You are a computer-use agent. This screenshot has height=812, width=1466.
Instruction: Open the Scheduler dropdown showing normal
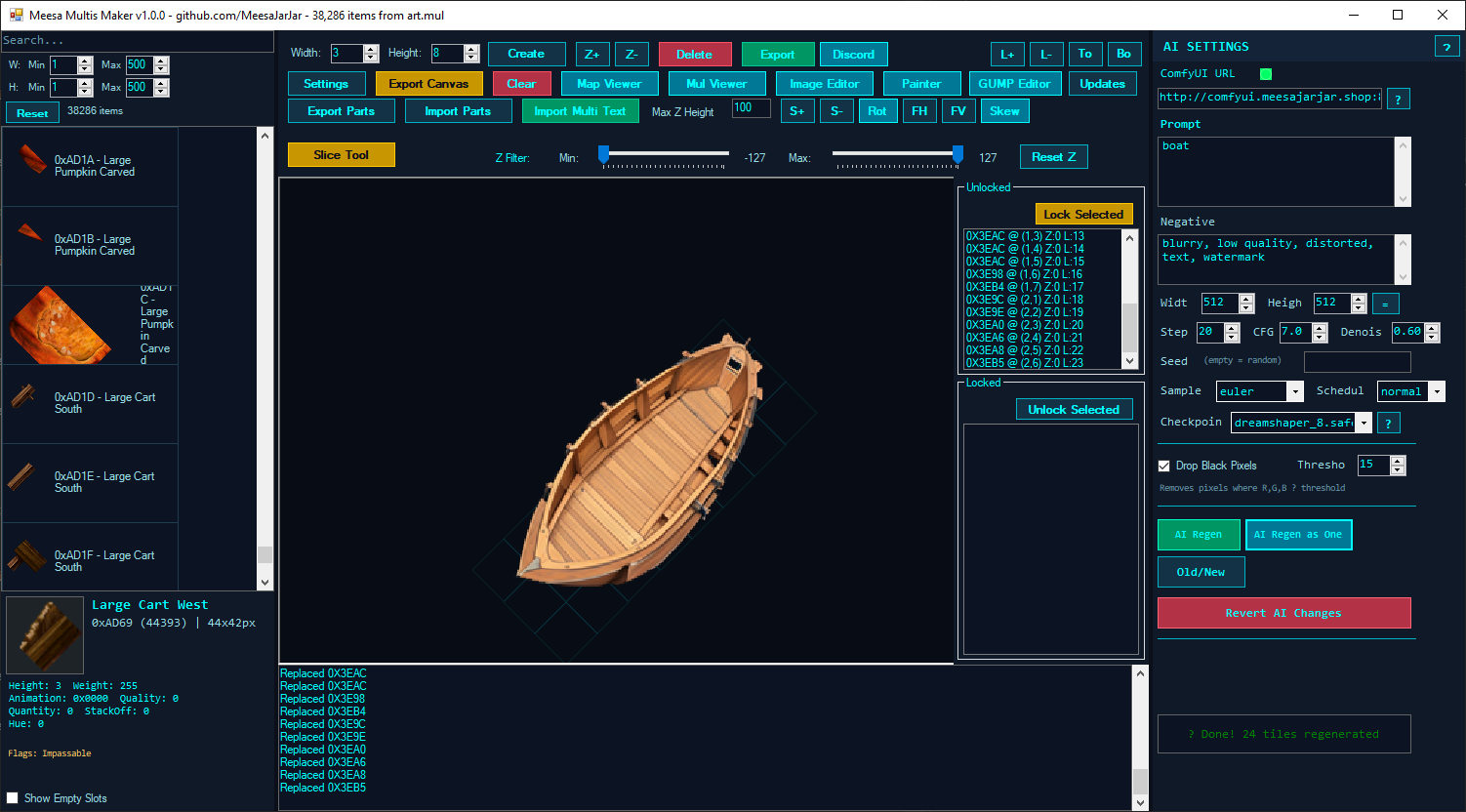(1410, 391)
